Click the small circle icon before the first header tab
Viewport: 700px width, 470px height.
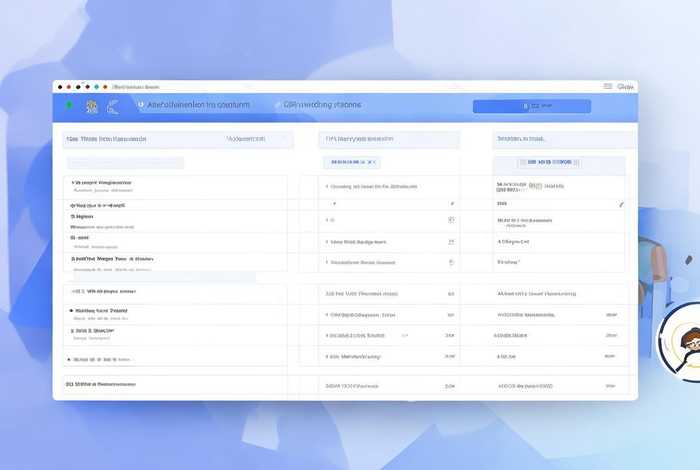[x=141, y=104]
